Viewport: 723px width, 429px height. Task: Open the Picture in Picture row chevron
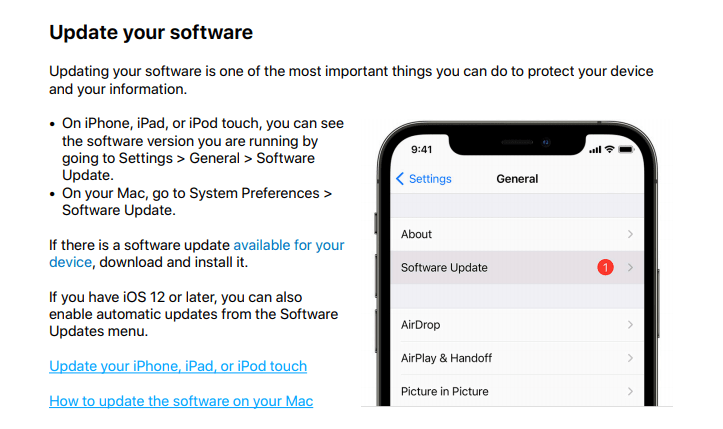click(x=630, y=391)
